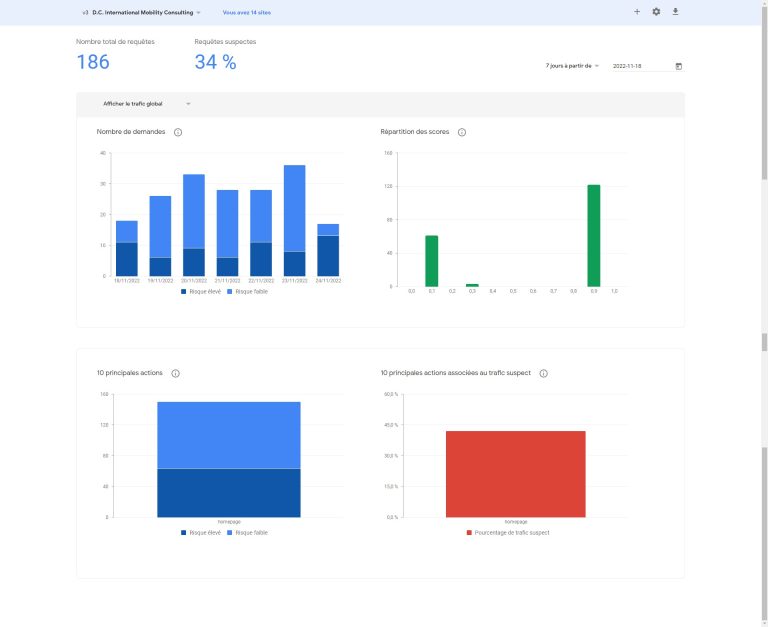Image resolution: width=768 pixels, height=627 pixels.
Task: Open the calendar date picker icon
Action: click(679, 66)
